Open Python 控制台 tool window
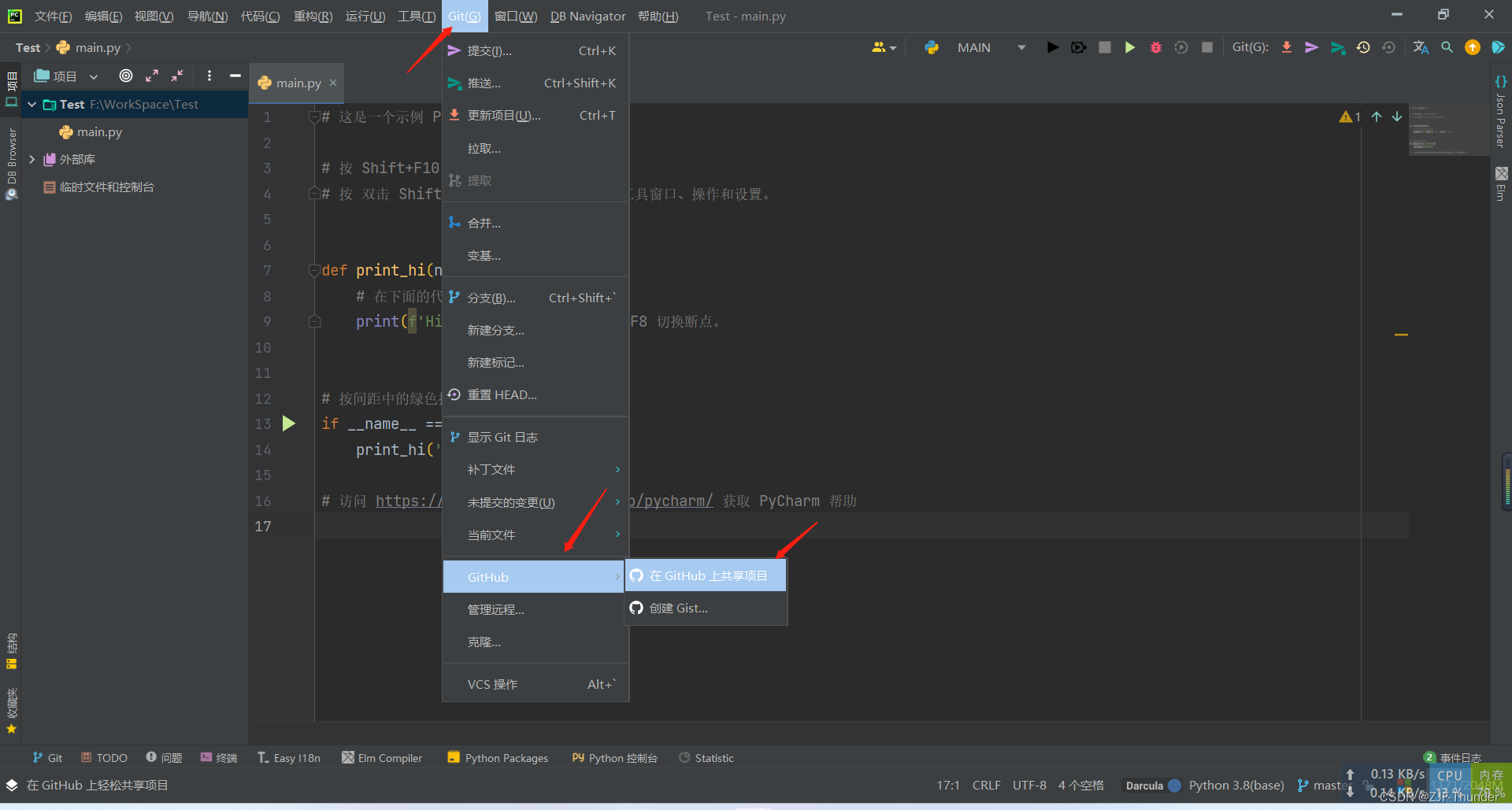 click(615, 757)
